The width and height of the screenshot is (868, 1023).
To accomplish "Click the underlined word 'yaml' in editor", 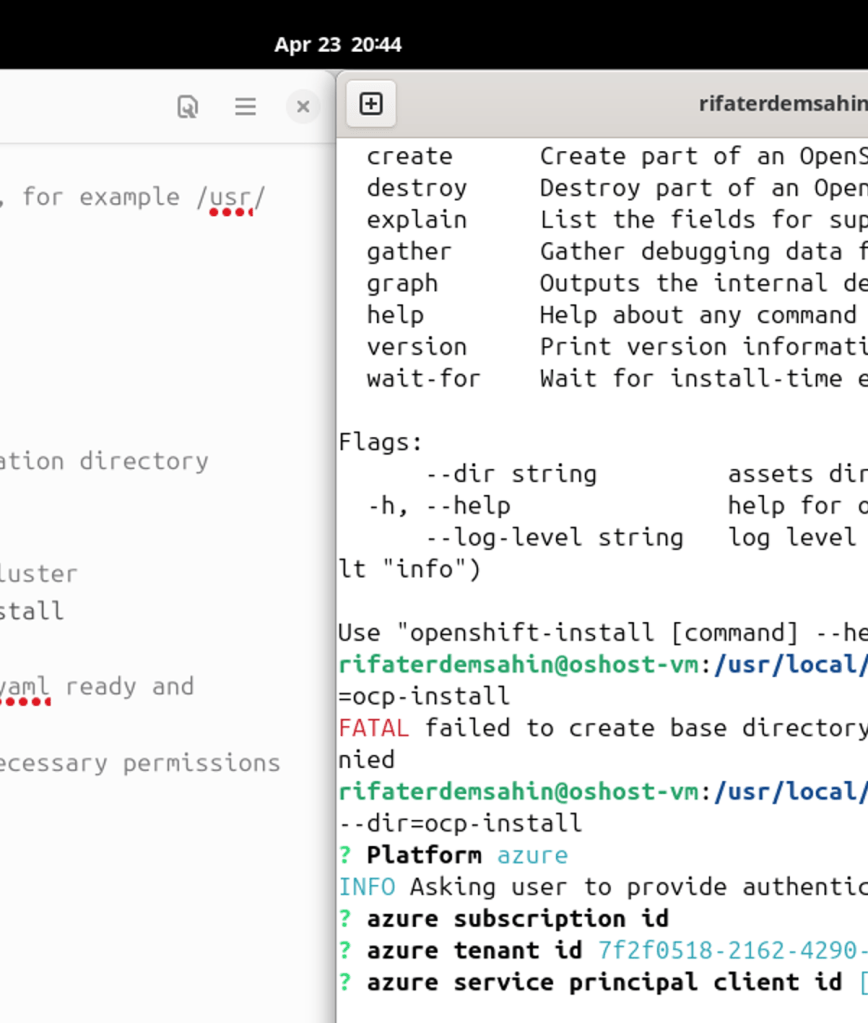I will (x=25, y=686).
